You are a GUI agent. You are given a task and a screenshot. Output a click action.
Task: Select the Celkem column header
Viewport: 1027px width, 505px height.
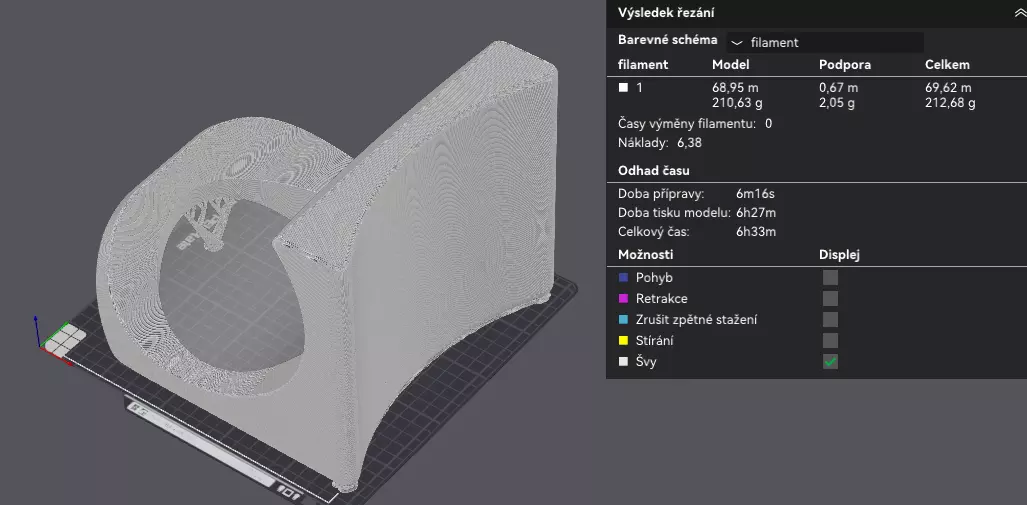click(x=947, y=65)
